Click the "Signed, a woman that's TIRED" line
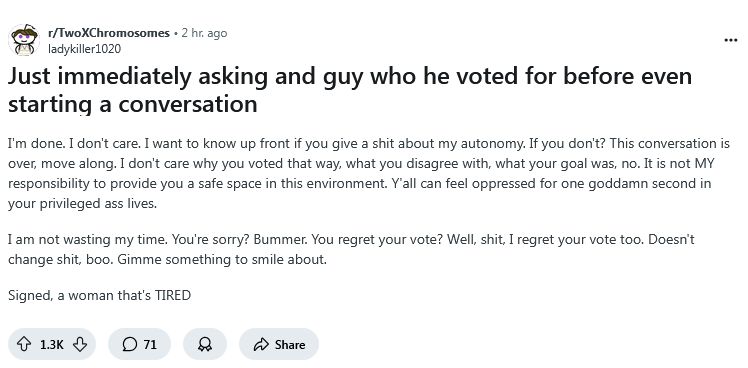The height and width of the screenshot is (368, 748). (x=99, y=295)
